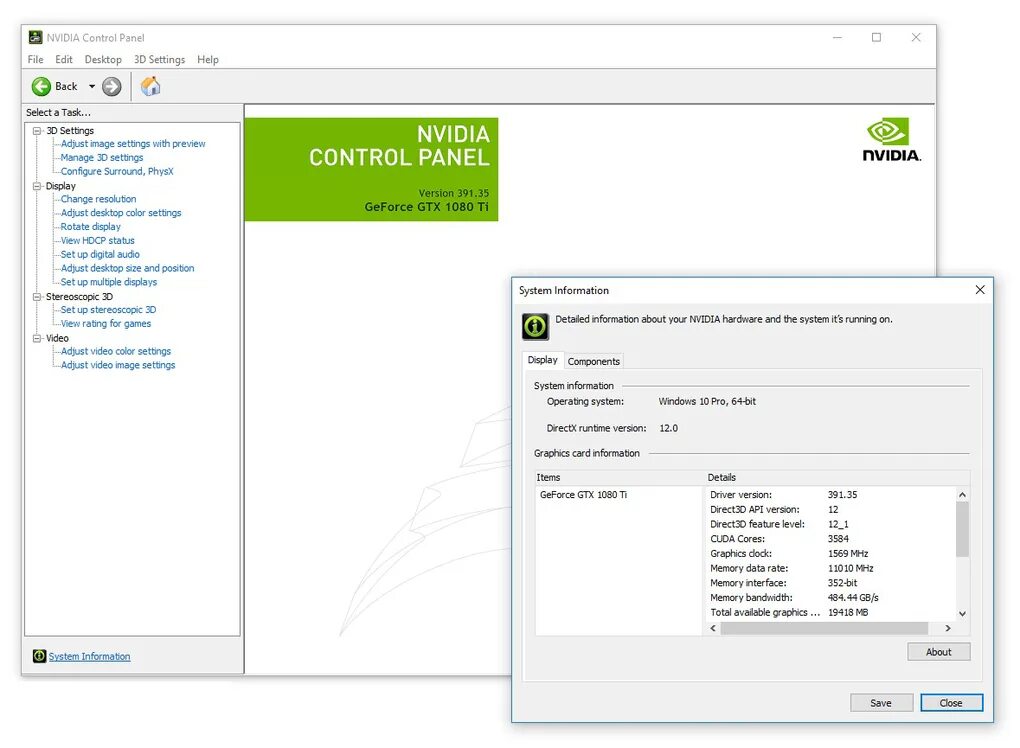Viewport: 1020px width, 748px height.
Task: Click the gray Forward arrow icon
Action: click(x=112, y=87)
